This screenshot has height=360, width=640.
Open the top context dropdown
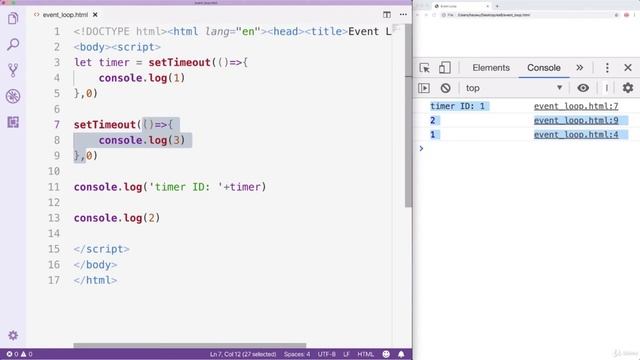pyautogui.click(x=514, y=88)
